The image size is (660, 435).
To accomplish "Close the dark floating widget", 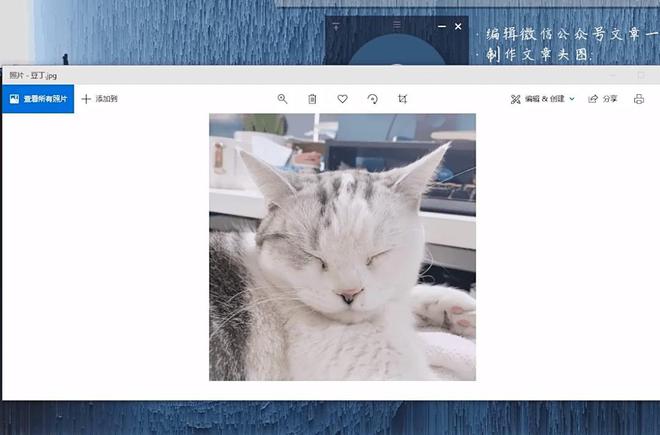I will point(458,25).
